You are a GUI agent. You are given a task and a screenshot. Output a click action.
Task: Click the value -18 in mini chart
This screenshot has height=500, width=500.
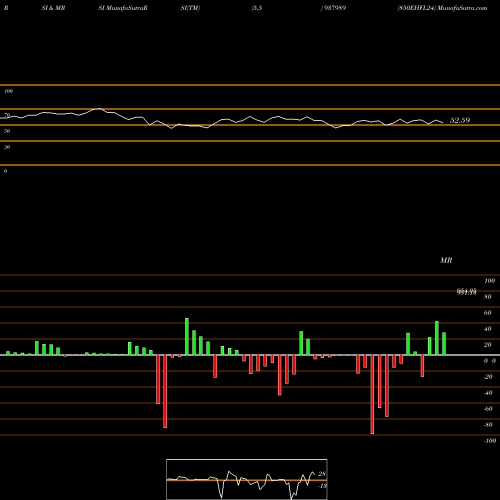coord(322,486)
